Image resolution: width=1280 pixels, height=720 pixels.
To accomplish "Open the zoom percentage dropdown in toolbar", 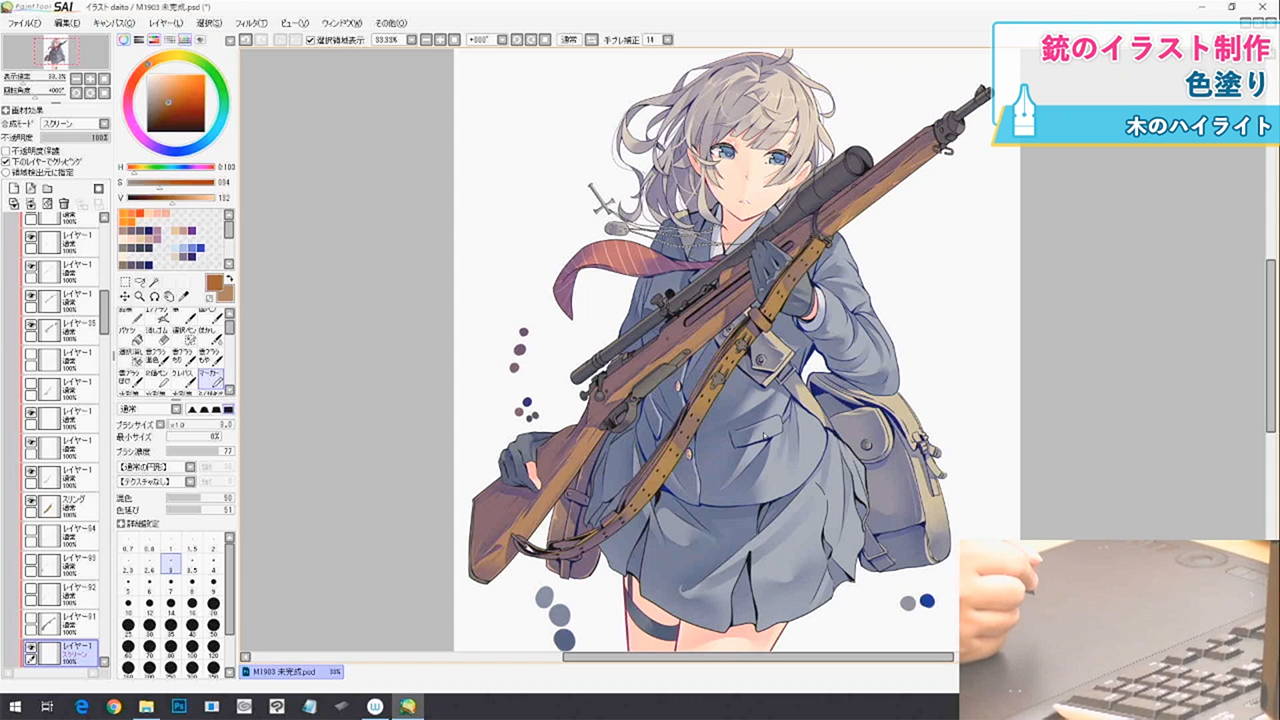I will tap(412, 40).
